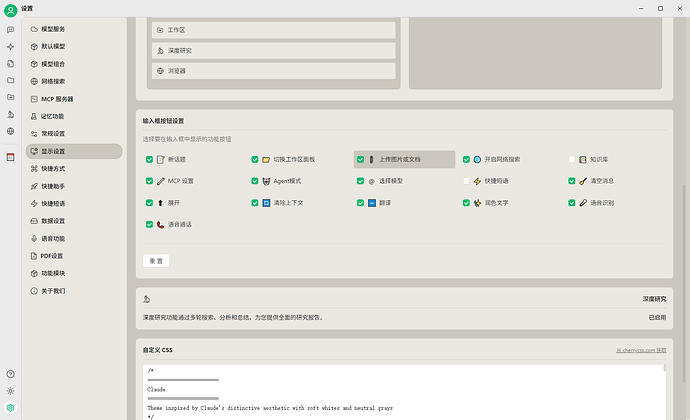Click the @ select model icon
Screen dimensions: 690x420
pos(371,181)
